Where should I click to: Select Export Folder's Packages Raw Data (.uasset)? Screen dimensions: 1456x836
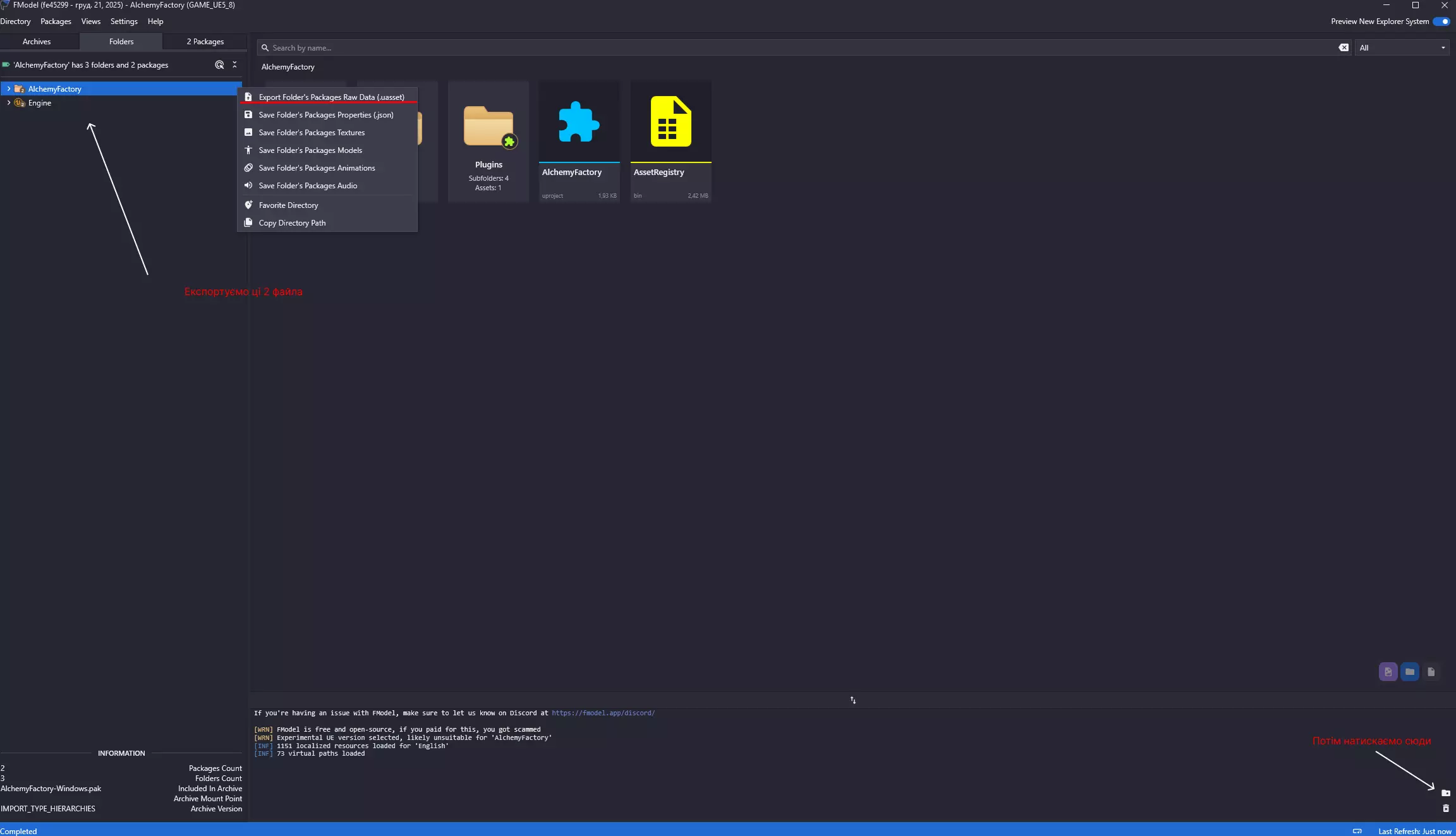pyautogui.click(x=331, y=97)
